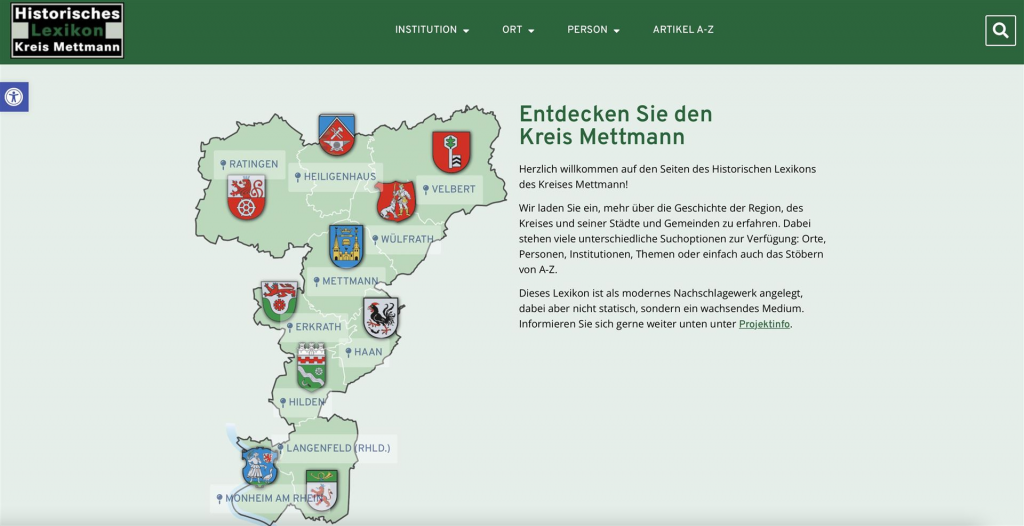Viewport: 1024px width, 526px height.
Task: Select the Mettmann blue and gold crest
Action: tap(346, 246)
